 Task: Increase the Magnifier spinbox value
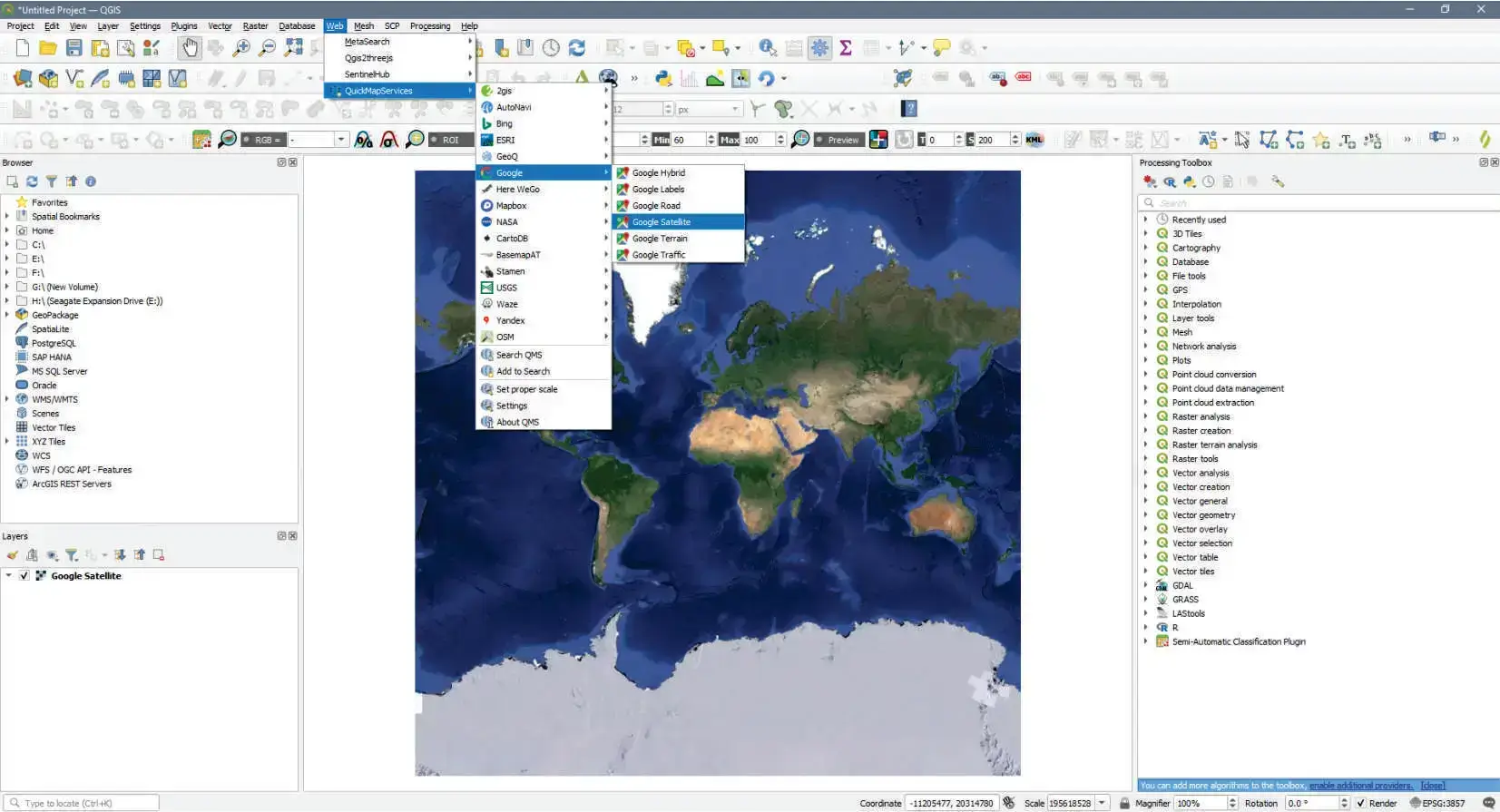tap(1232, 800)
